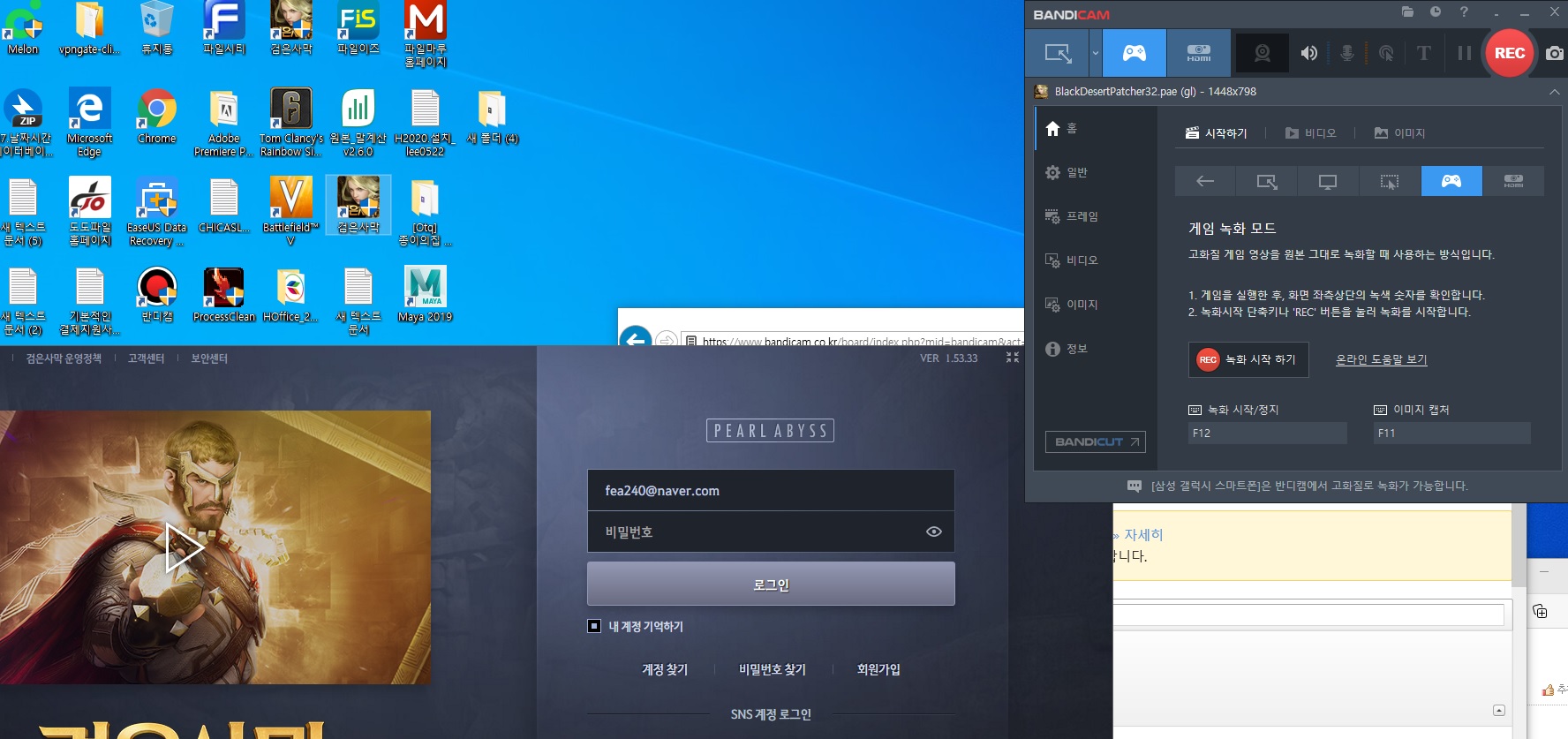
Task: Open 회원가입 link
Action: (878, 669)
